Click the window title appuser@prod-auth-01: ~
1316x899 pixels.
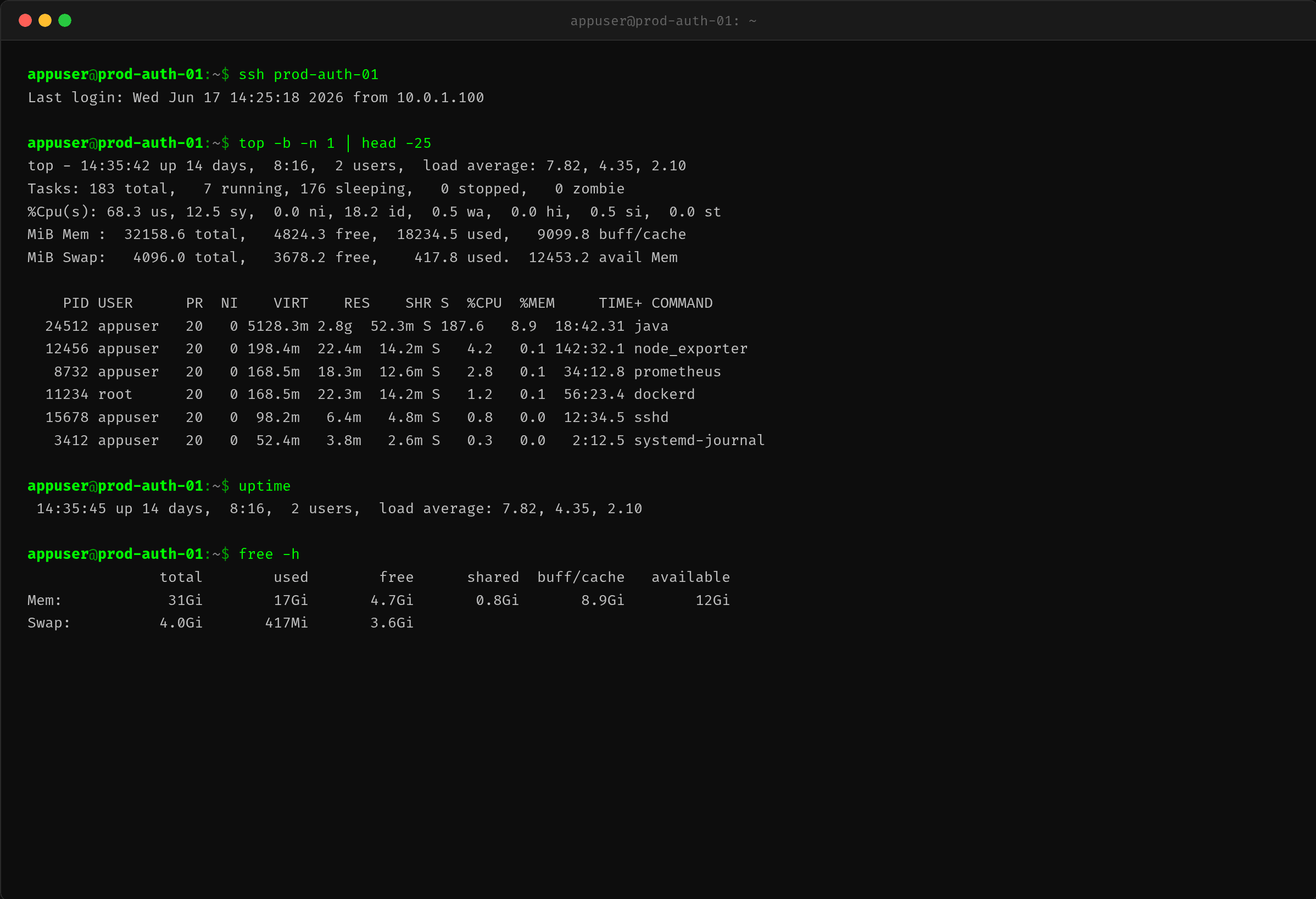(663, 21)
